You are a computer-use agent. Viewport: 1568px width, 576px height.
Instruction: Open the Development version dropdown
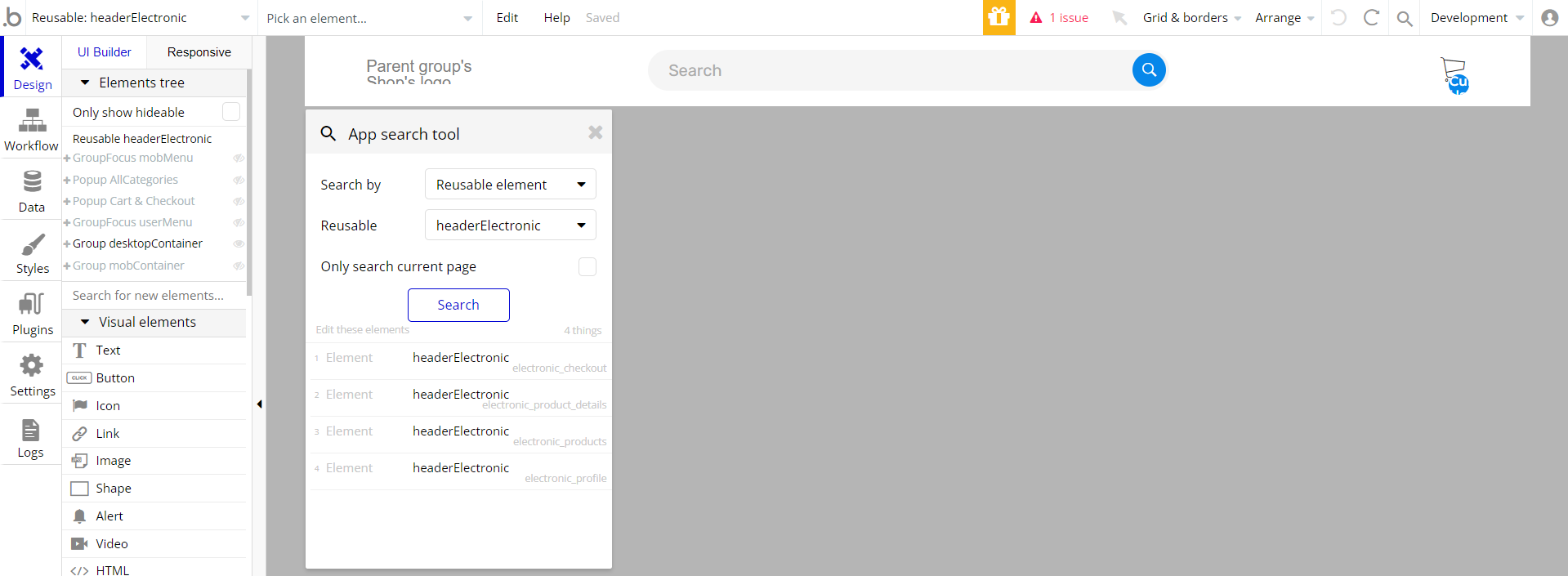tap(1476, 18)
